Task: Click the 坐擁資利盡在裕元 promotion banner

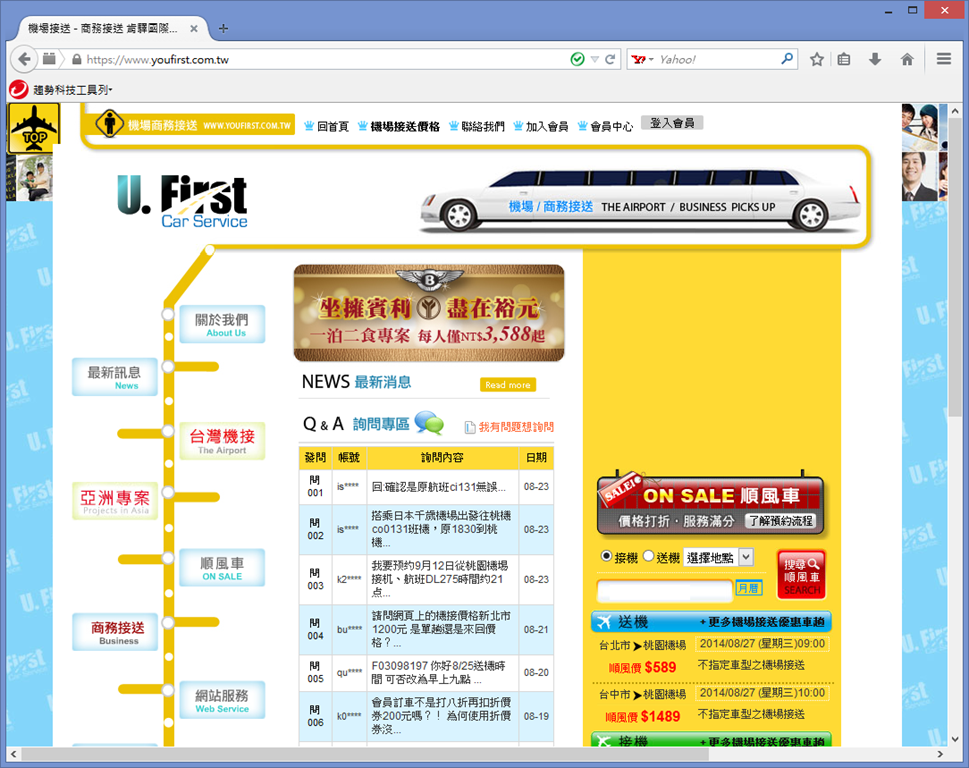Action: [x=429, y=313]
